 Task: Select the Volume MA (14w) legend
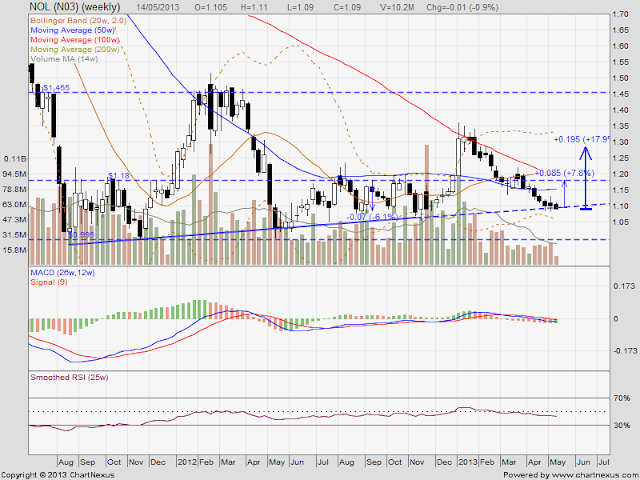[x=64, y=59]
